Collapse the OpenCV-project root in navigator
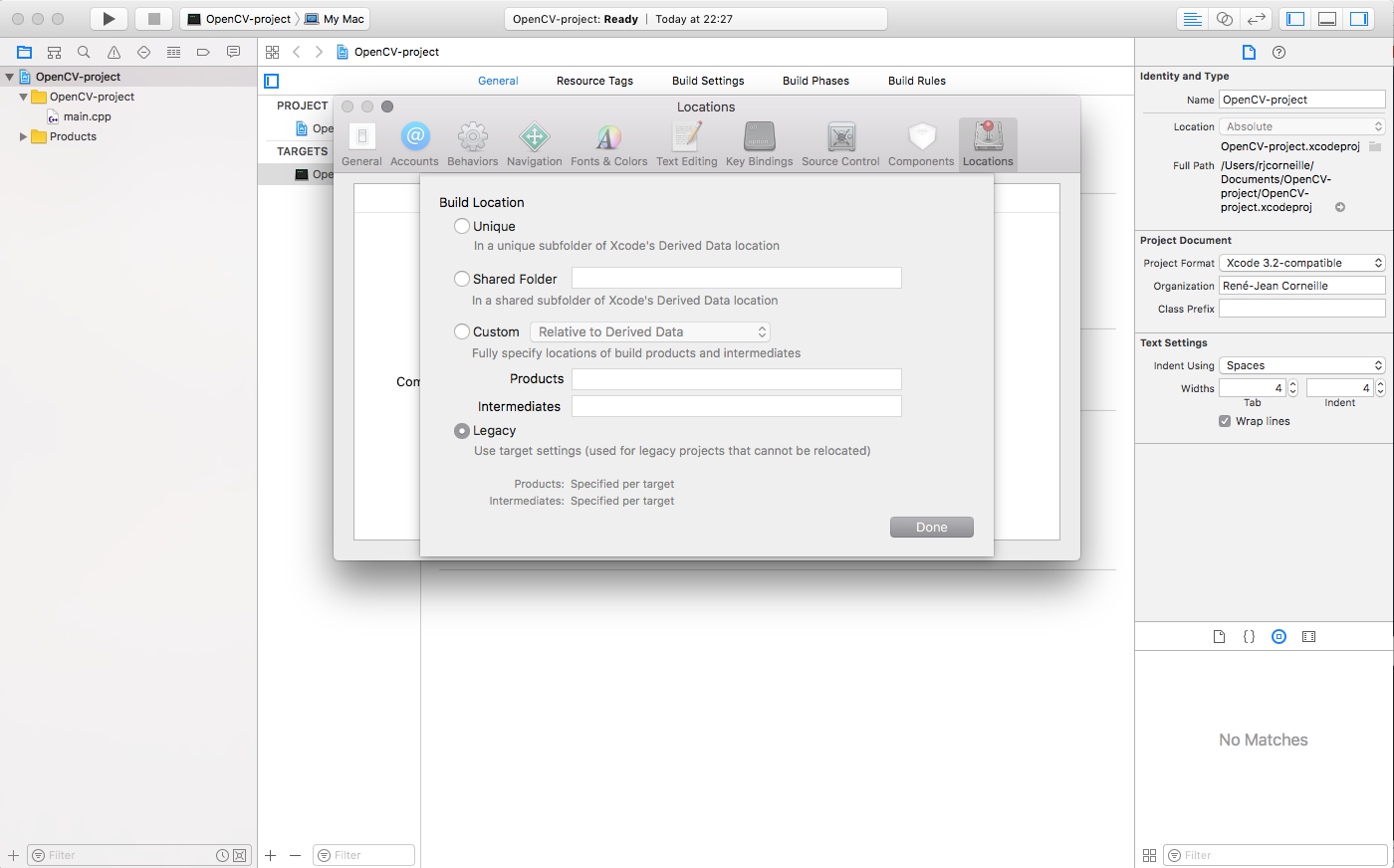The width and height of the screenshot is (1394, 868). (9, 77)
